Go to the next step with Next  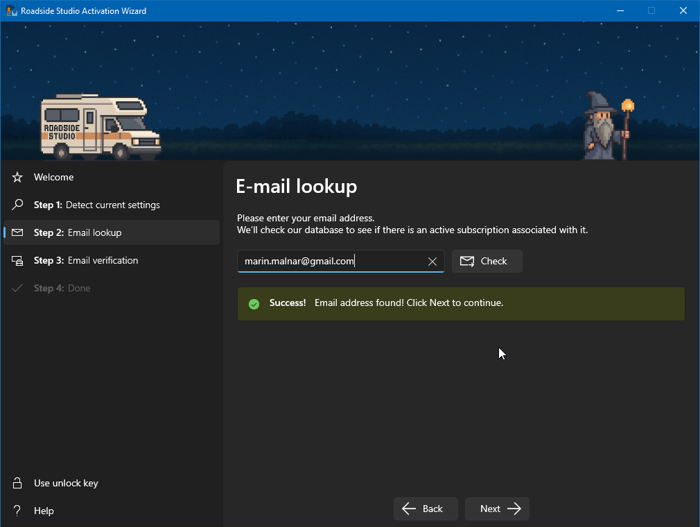(x=497, y=509)
